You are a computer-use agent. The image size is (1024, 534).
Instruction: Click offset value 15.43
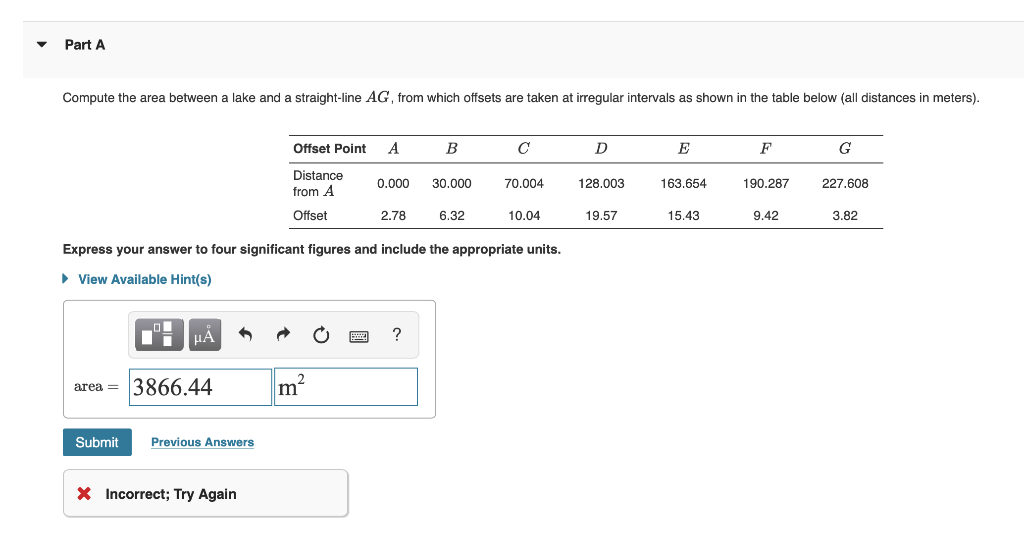[x=683, y=215]
